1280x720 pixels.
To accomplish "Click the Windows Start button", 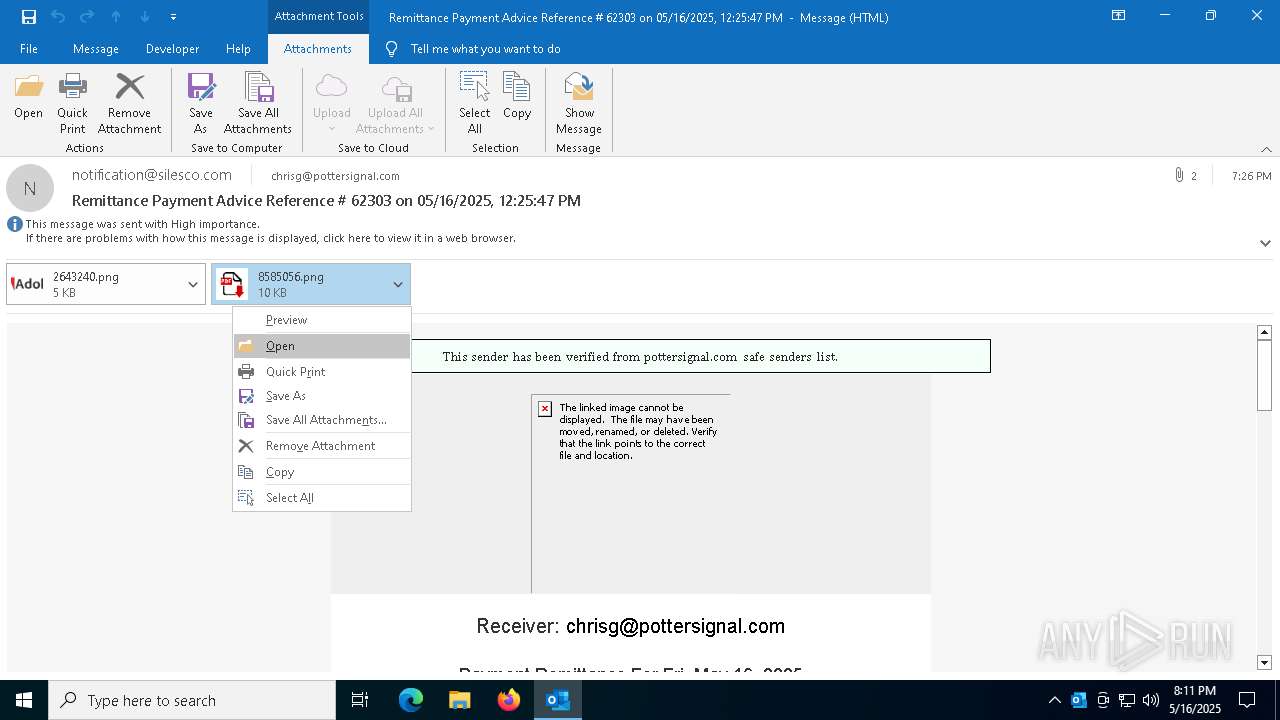I will click(24, 700).
